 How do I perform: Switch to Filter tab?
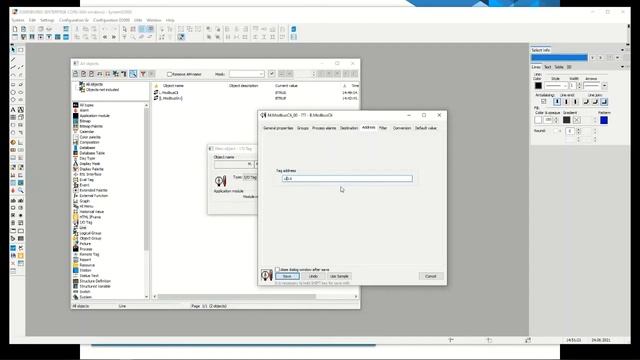(x=383, y=128)
